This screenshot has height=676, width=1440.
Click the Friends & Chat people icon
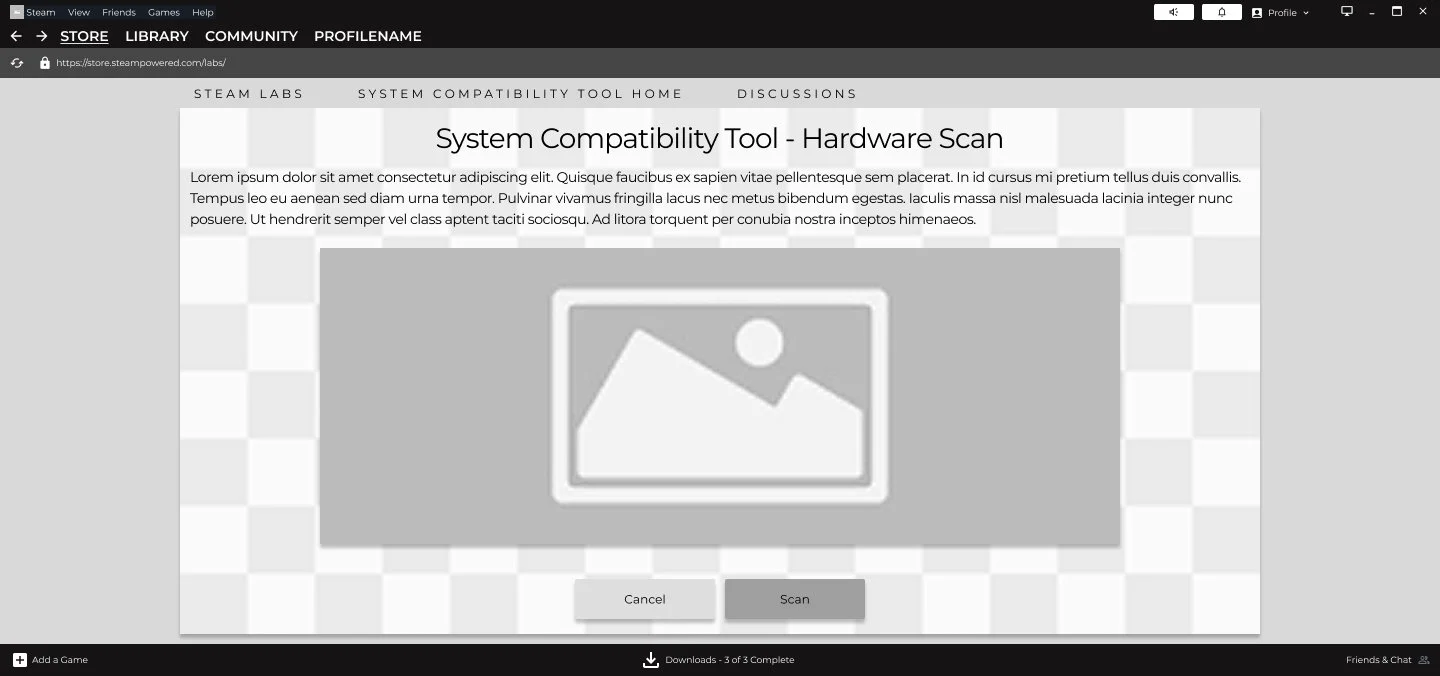coord(1424,660)
